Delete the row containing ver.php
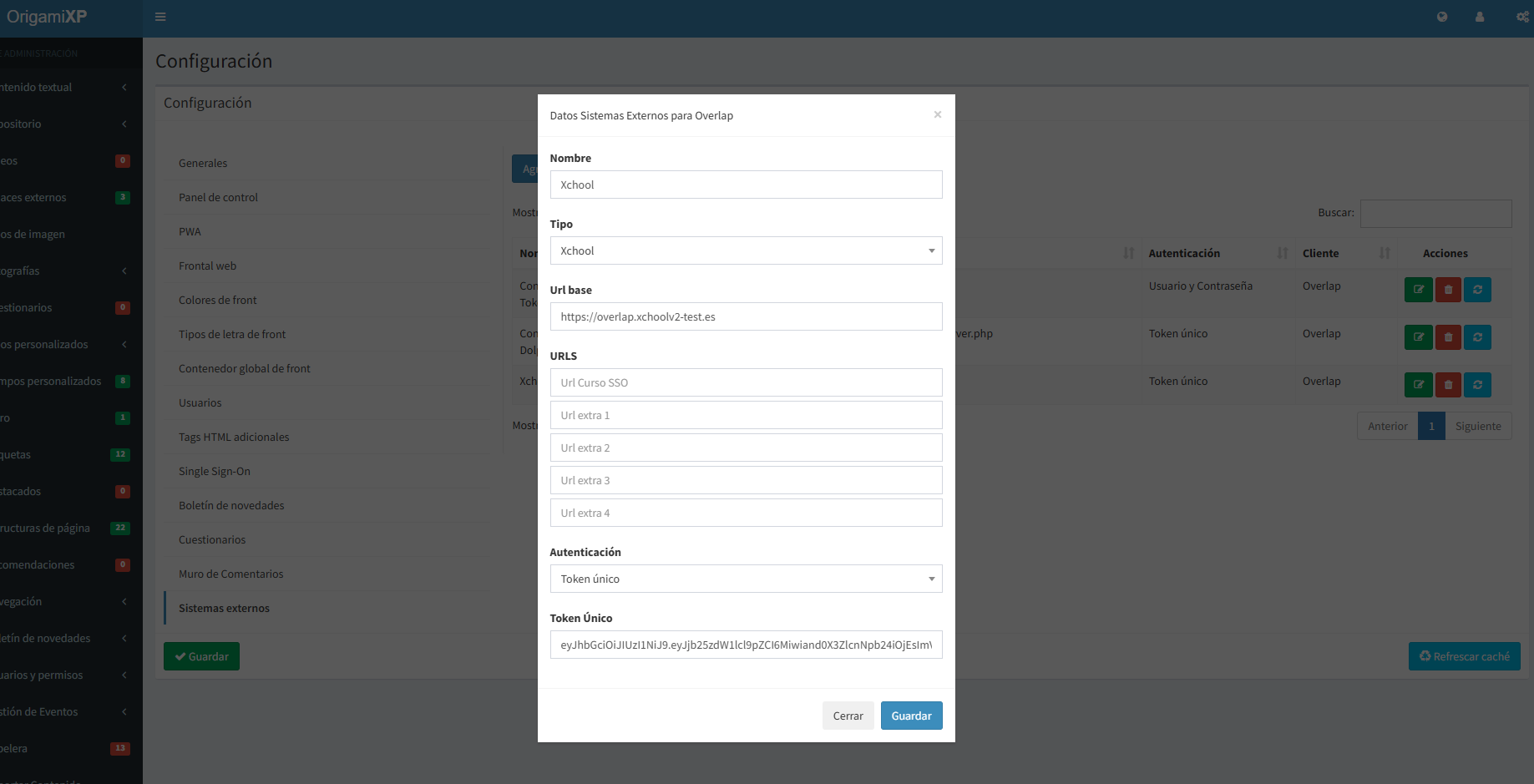This screenshot has height=784, width=1534. click(x=1448, y=337)
